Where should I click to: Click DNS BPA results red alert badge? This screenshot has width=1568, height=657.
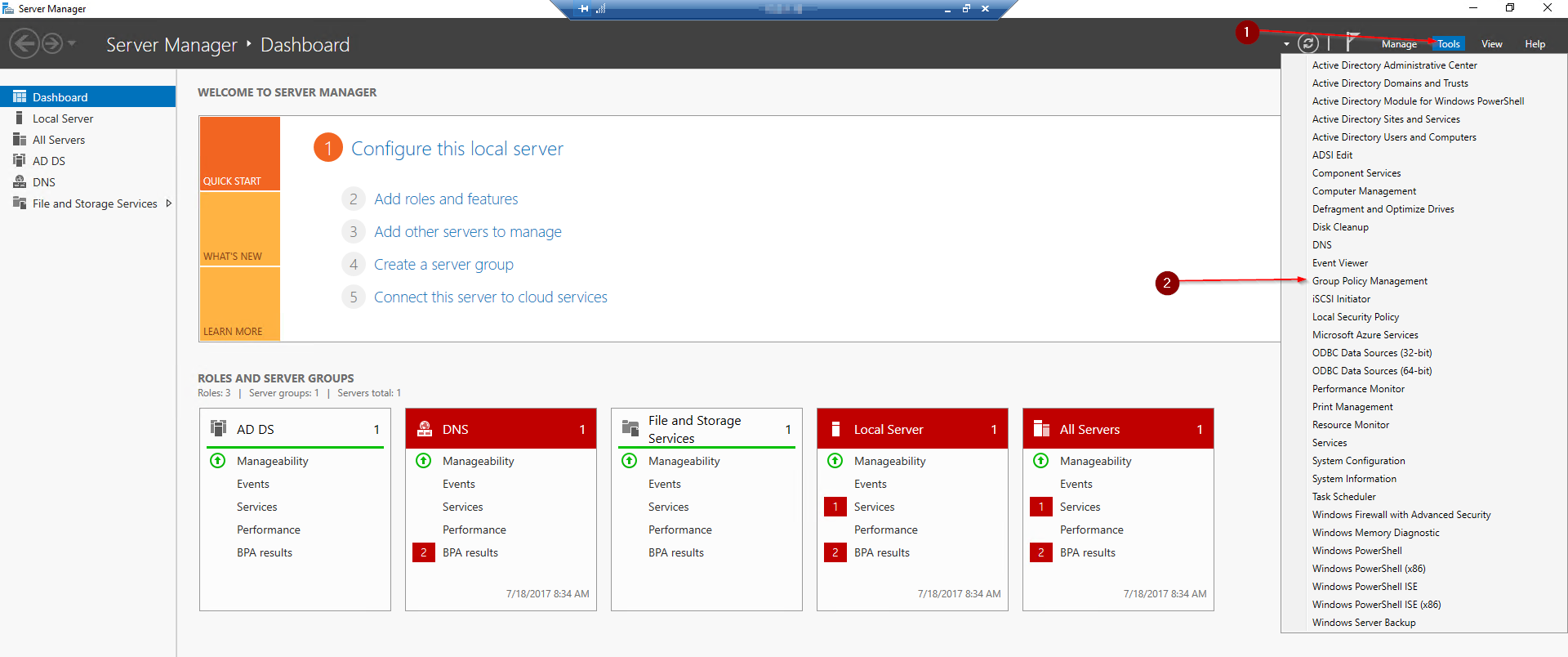(x=424, y=552)
